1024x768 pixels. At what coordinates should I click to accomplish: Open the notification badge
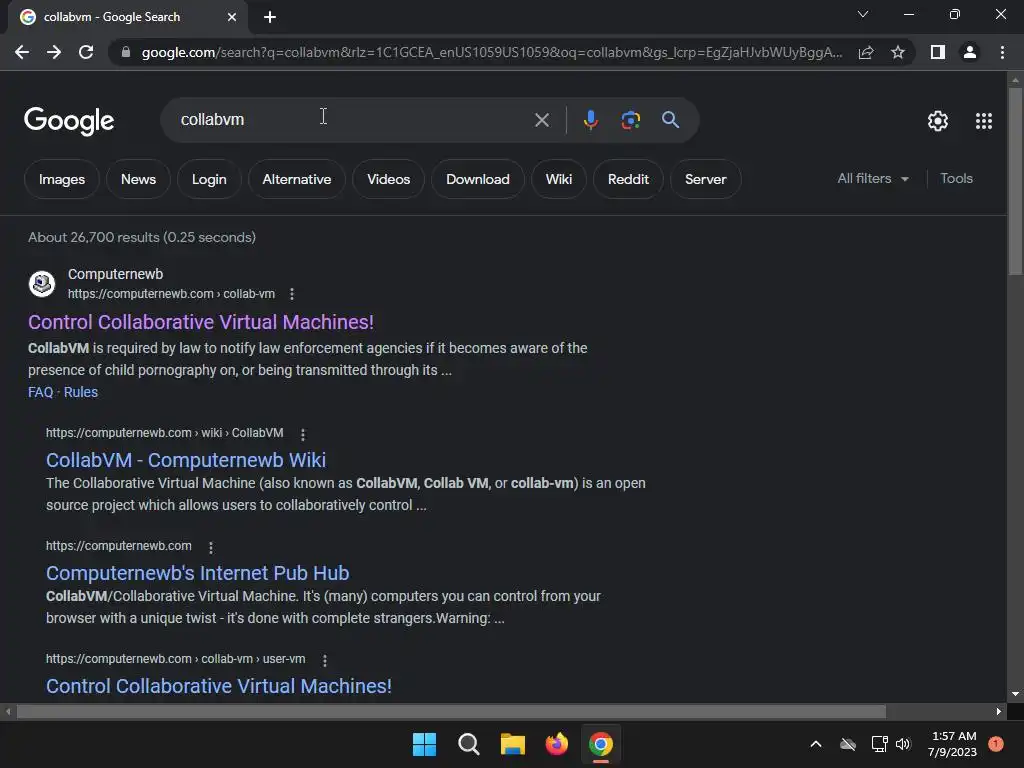point(996,744)
